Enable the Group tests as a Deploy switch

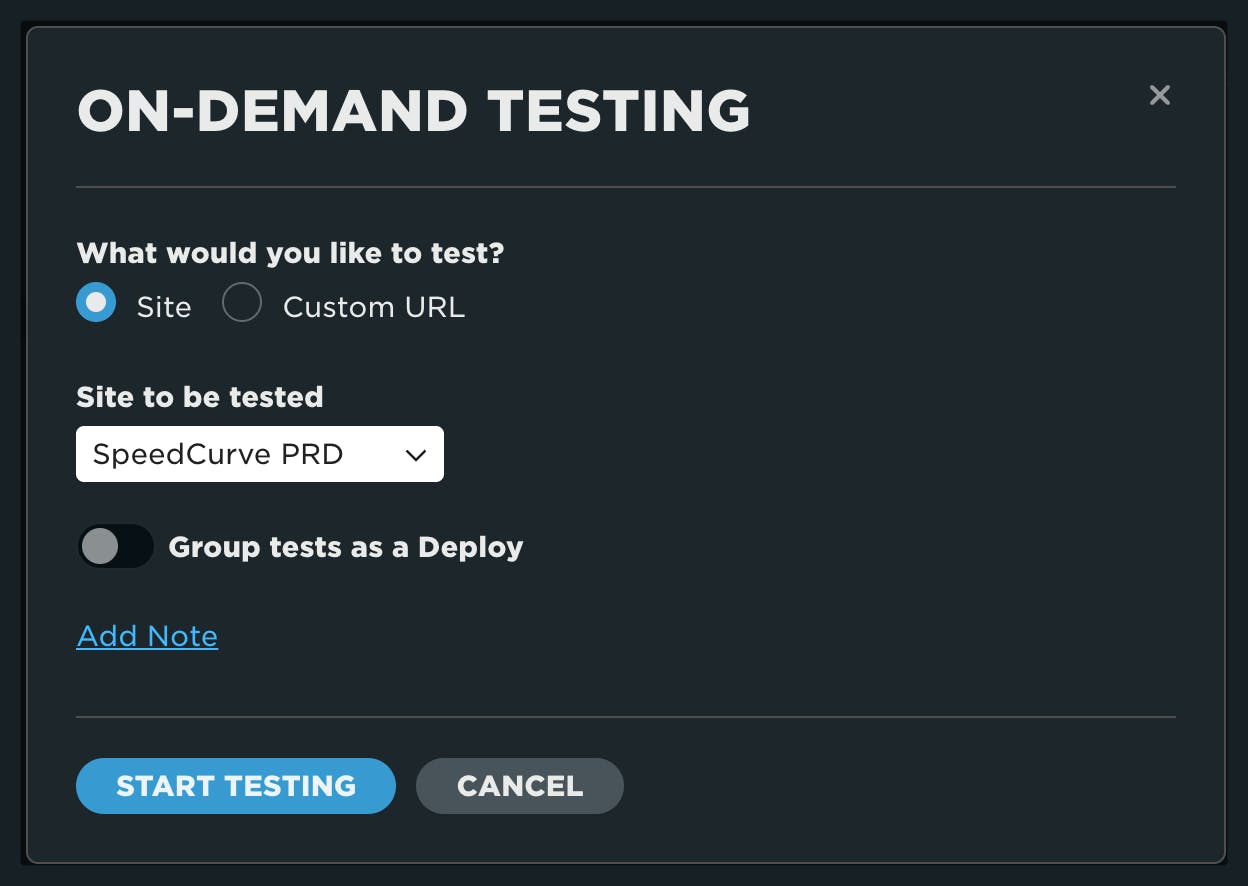coord(116,547)
